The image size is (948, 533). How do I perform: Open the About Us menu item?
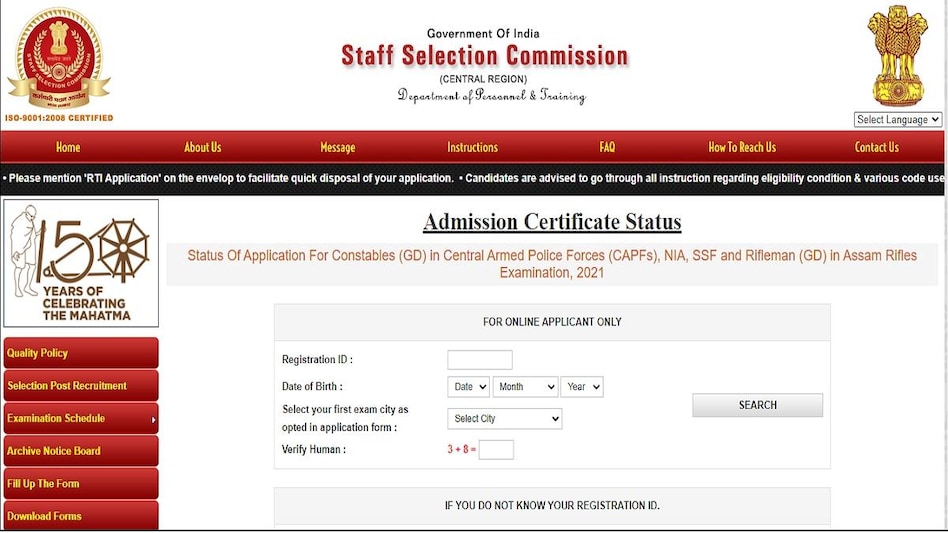point(203,147)
